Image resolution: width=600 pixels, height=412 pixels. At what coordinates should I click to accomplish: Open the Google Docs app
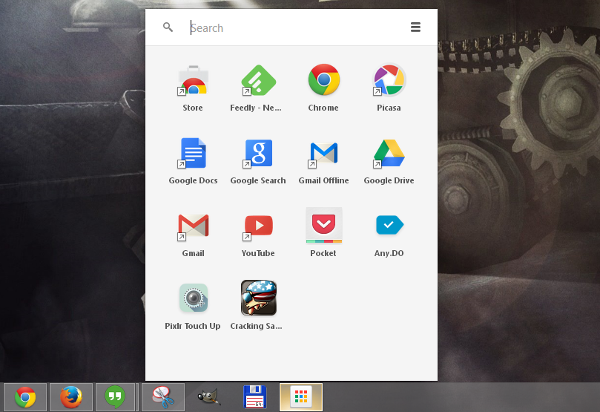pos(193,153)
